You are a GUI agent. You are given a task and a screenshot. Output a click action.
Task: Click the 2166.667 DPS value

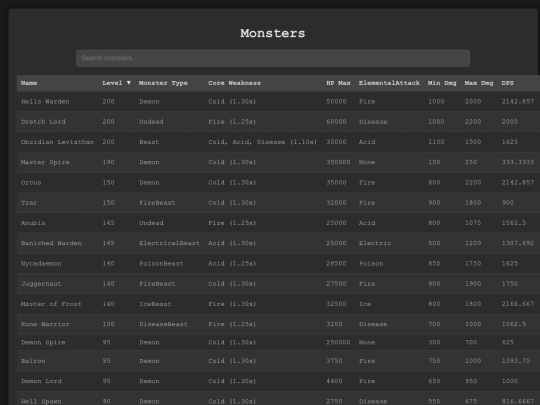coord(518,304)
